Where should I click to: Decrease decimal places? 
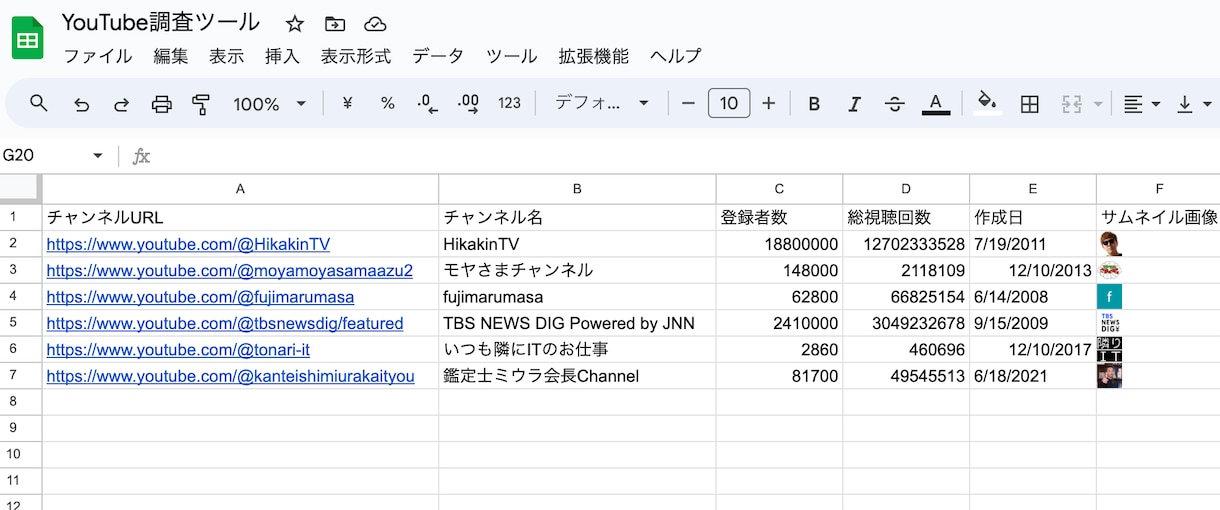pos(428,104)
